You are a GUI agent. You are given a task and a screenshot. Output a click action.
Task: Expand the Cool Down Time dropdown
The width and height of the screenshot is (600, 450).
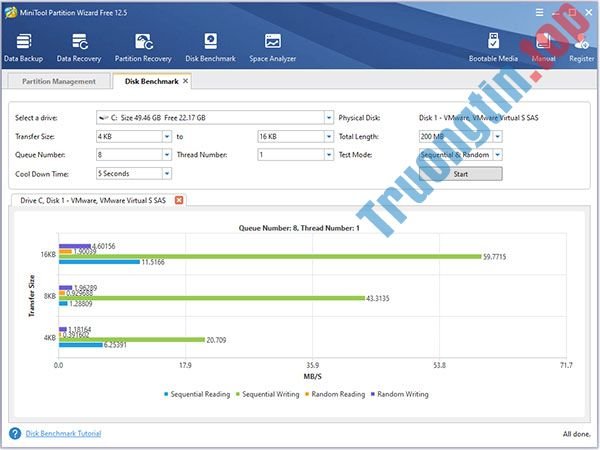pos(167,173)
